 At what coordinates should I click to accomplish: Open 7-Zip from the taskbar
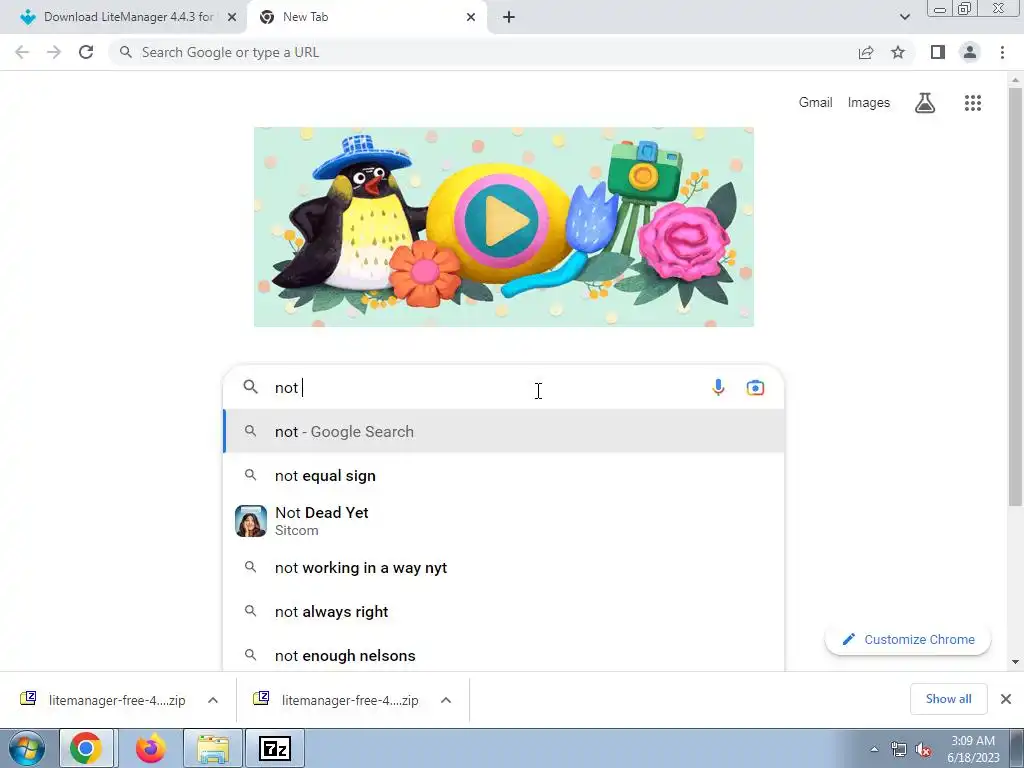click(x=274, y=748)
